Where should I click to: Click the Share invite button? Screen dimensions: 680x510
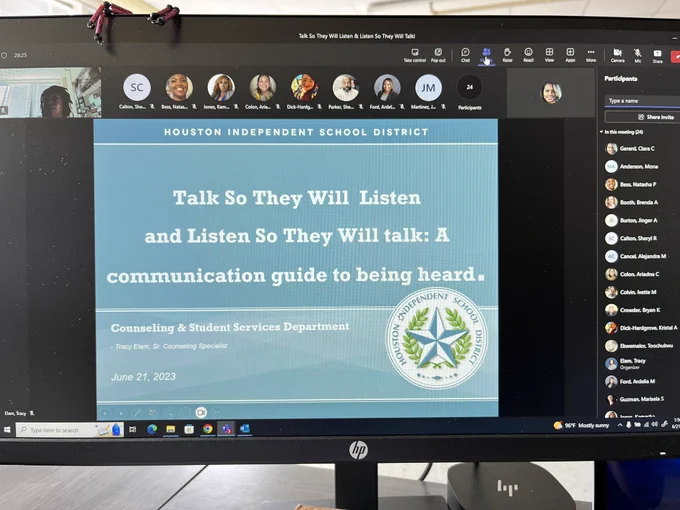point(642,117)
